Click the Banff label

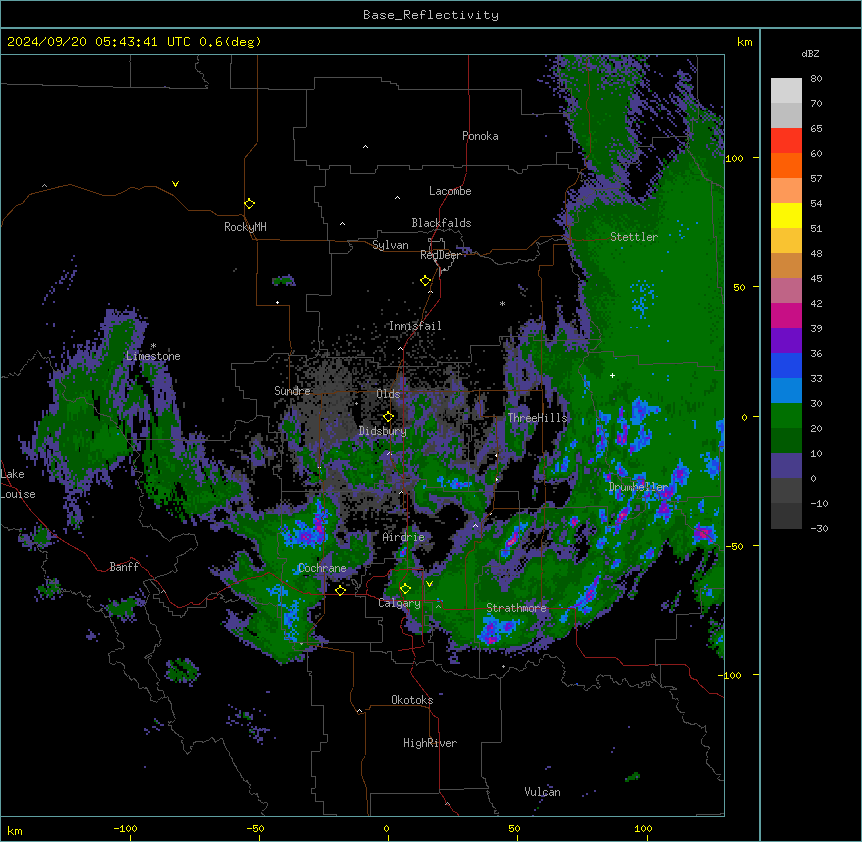124,567
